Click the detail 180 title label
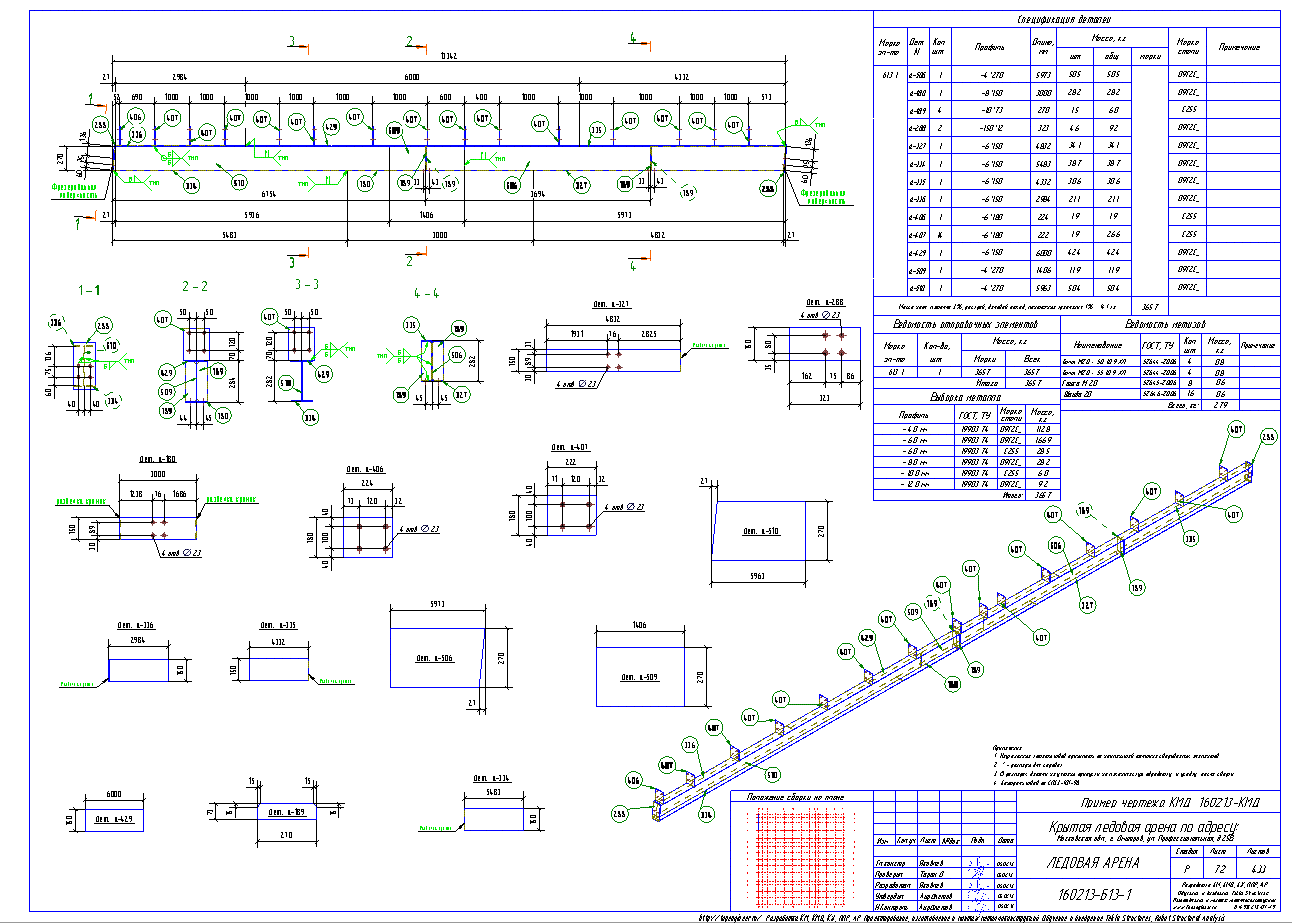 click(x=158, y=459)
